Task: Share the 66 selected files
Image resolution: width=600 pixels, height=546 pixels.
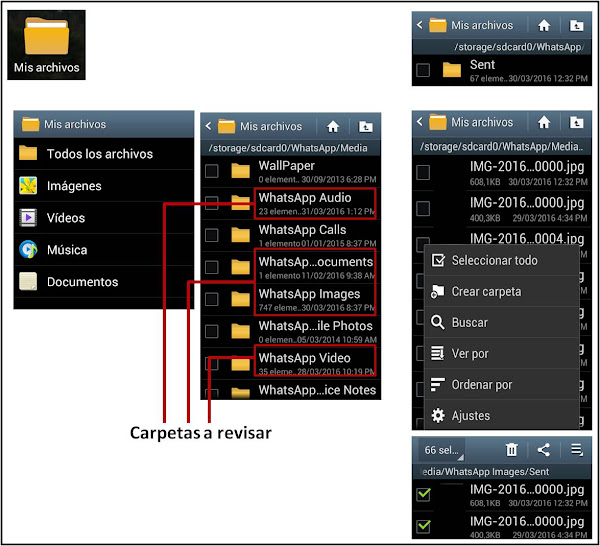Action: (544, 450)
